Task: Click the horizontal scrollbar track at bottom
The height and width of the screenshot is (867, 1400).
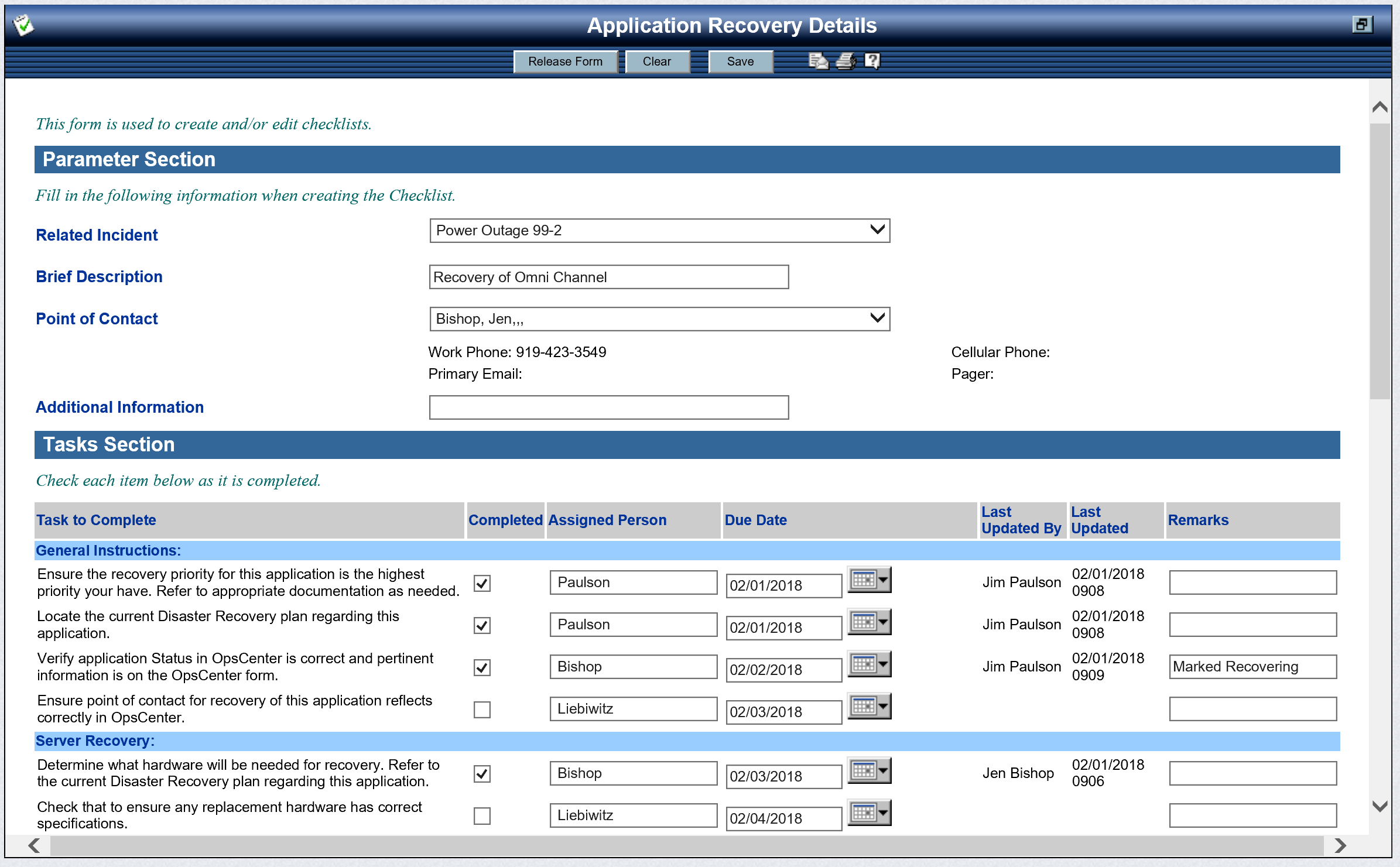Action: coord(686,846)
